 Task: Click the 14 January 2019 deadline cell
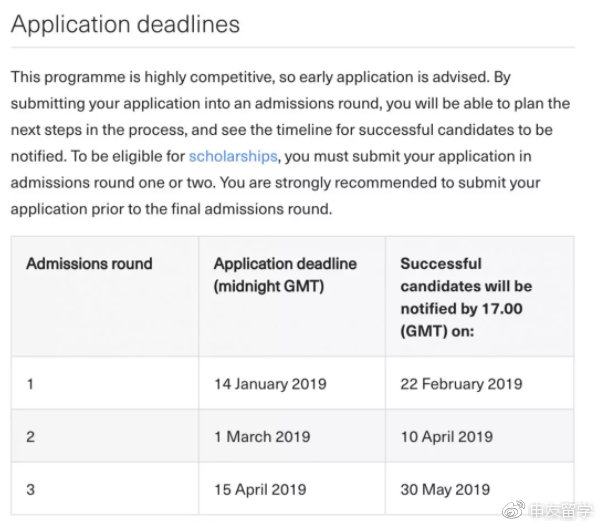[292, 383]
